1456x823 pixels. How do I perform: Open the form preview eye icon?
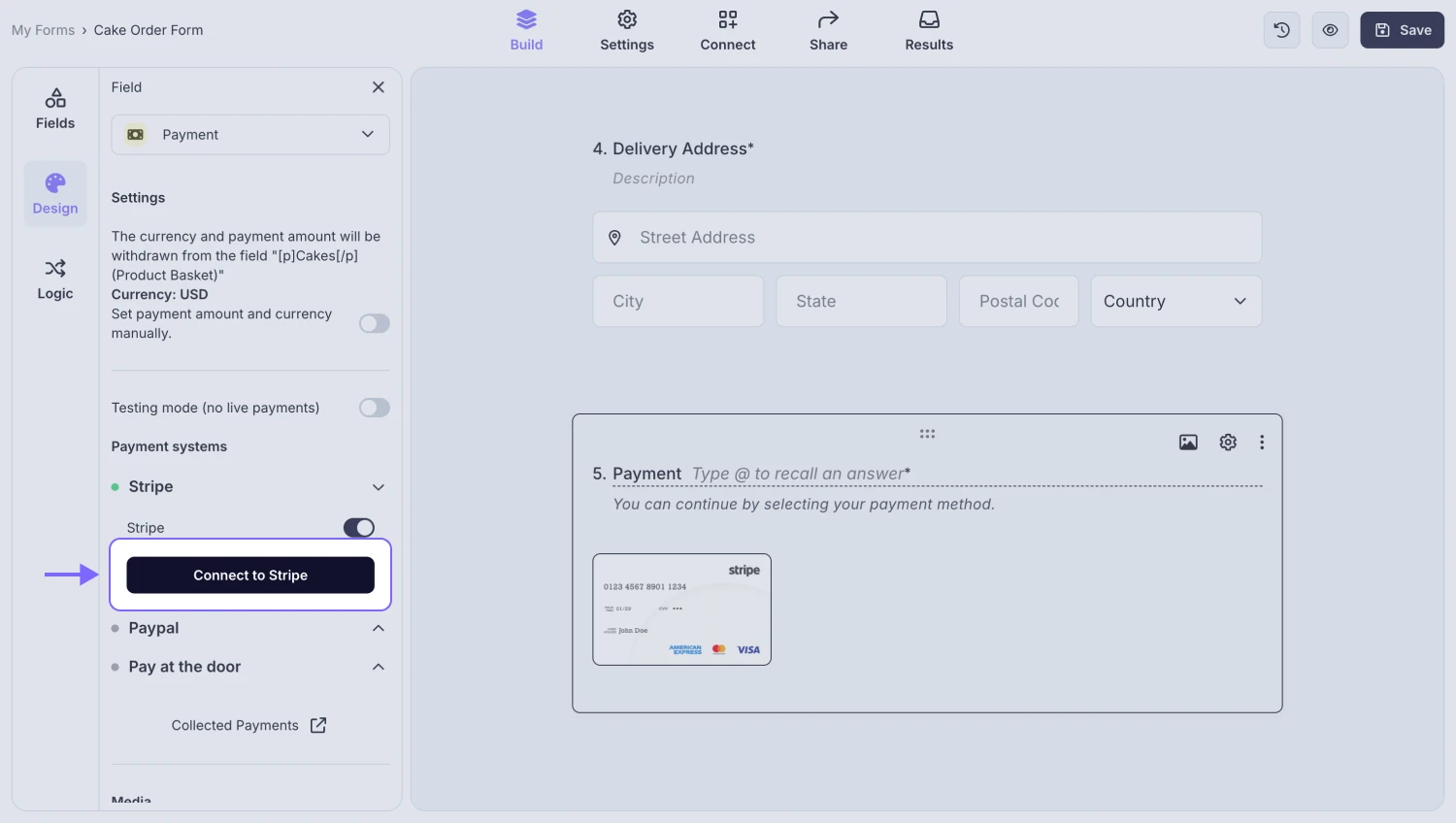coord(1330,29)
